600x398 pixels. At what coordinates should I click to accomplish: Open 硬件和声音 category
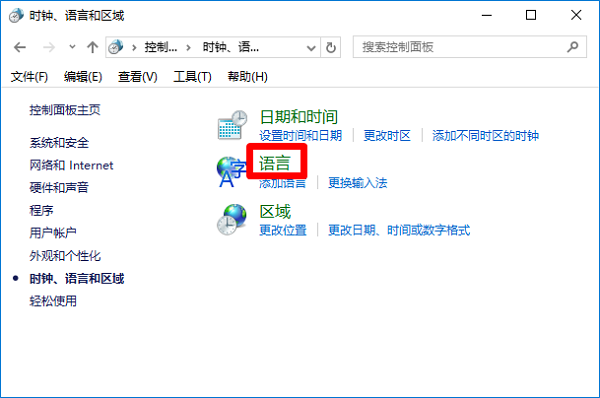[x=59, y=188]
